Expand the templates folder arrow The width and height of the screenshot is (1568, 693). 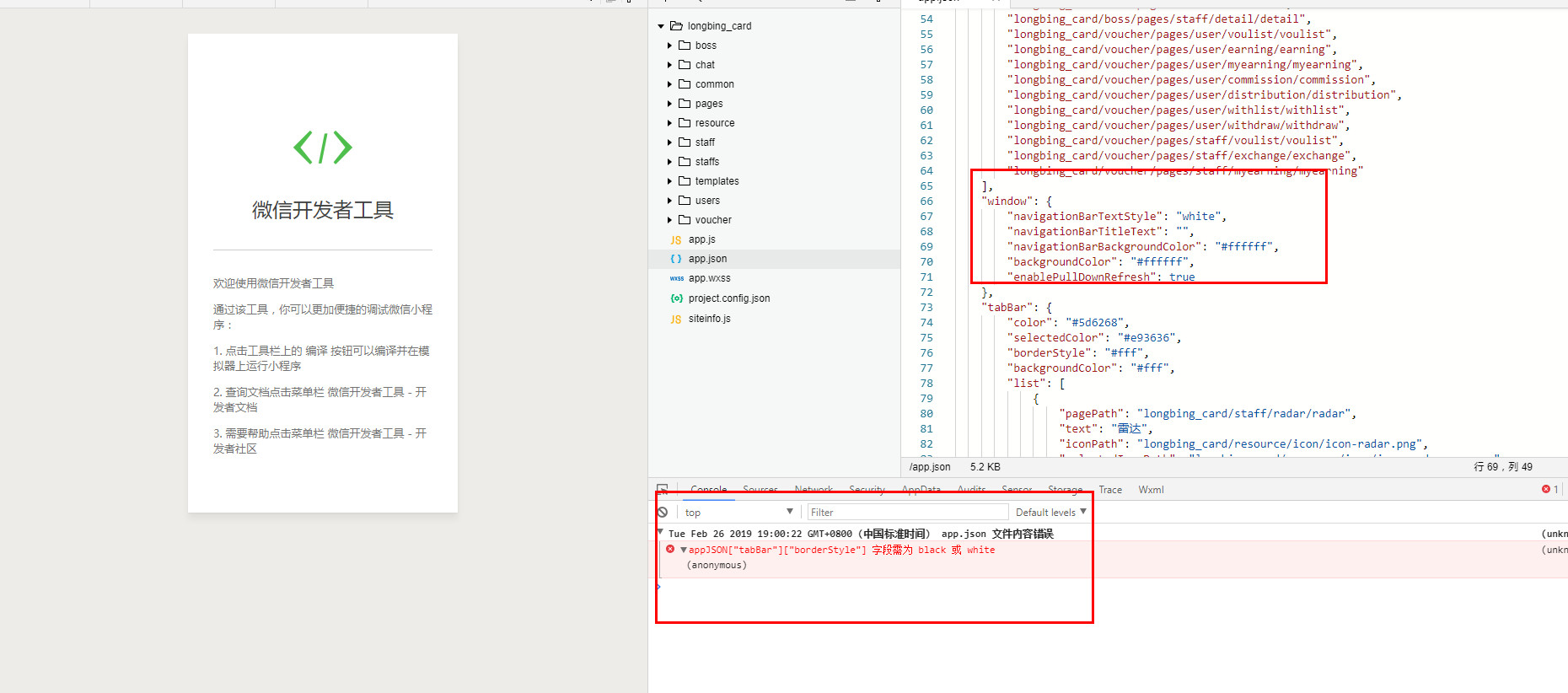(x=670, y=181)
